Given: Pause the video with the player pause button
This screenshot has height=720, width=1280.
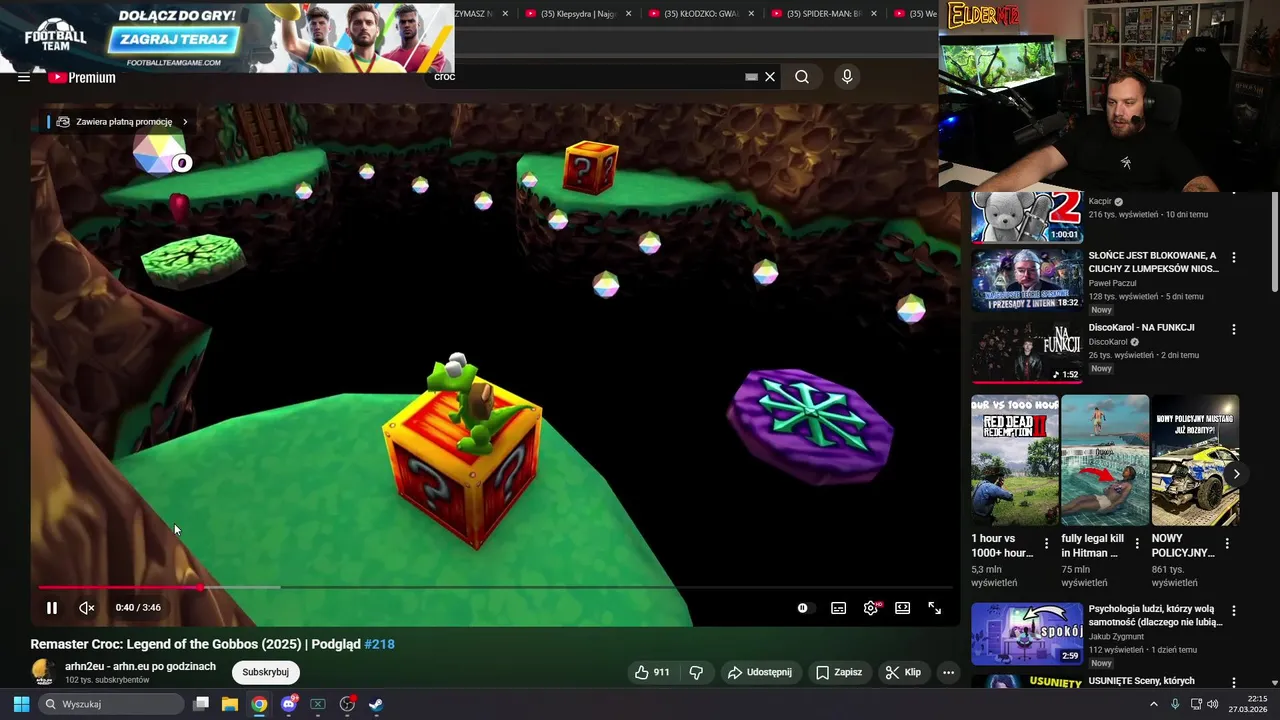Looking at the screenshot, I should 52,608.
